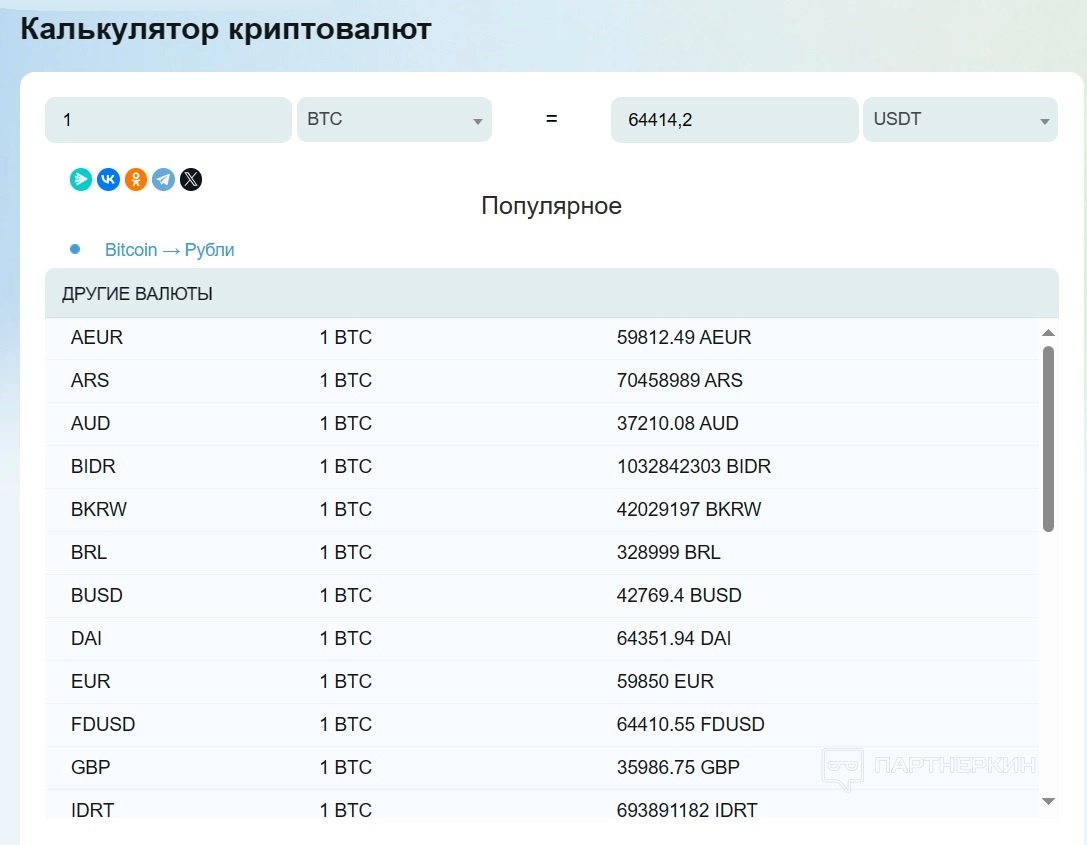This screenshot has width=1087, height=845.
Task: Click the value 59850 EUR
Action: coord(665,681)
